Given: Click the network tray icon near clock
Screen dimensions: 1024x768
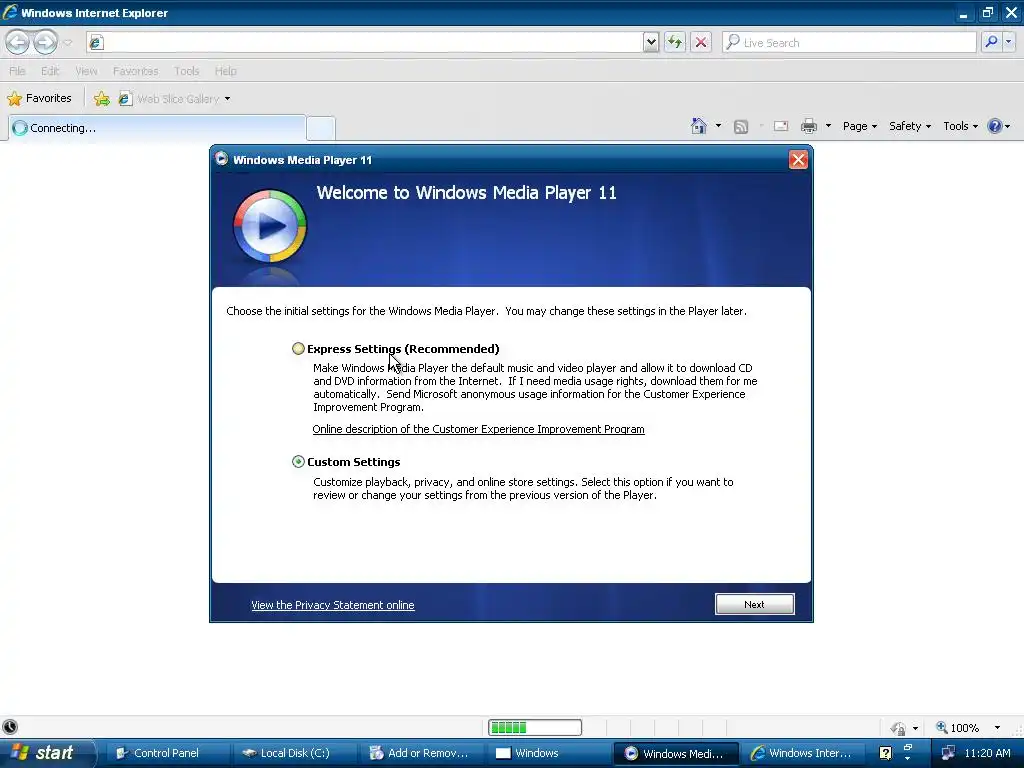Looking at the screenshot, I should coord(949,753).
